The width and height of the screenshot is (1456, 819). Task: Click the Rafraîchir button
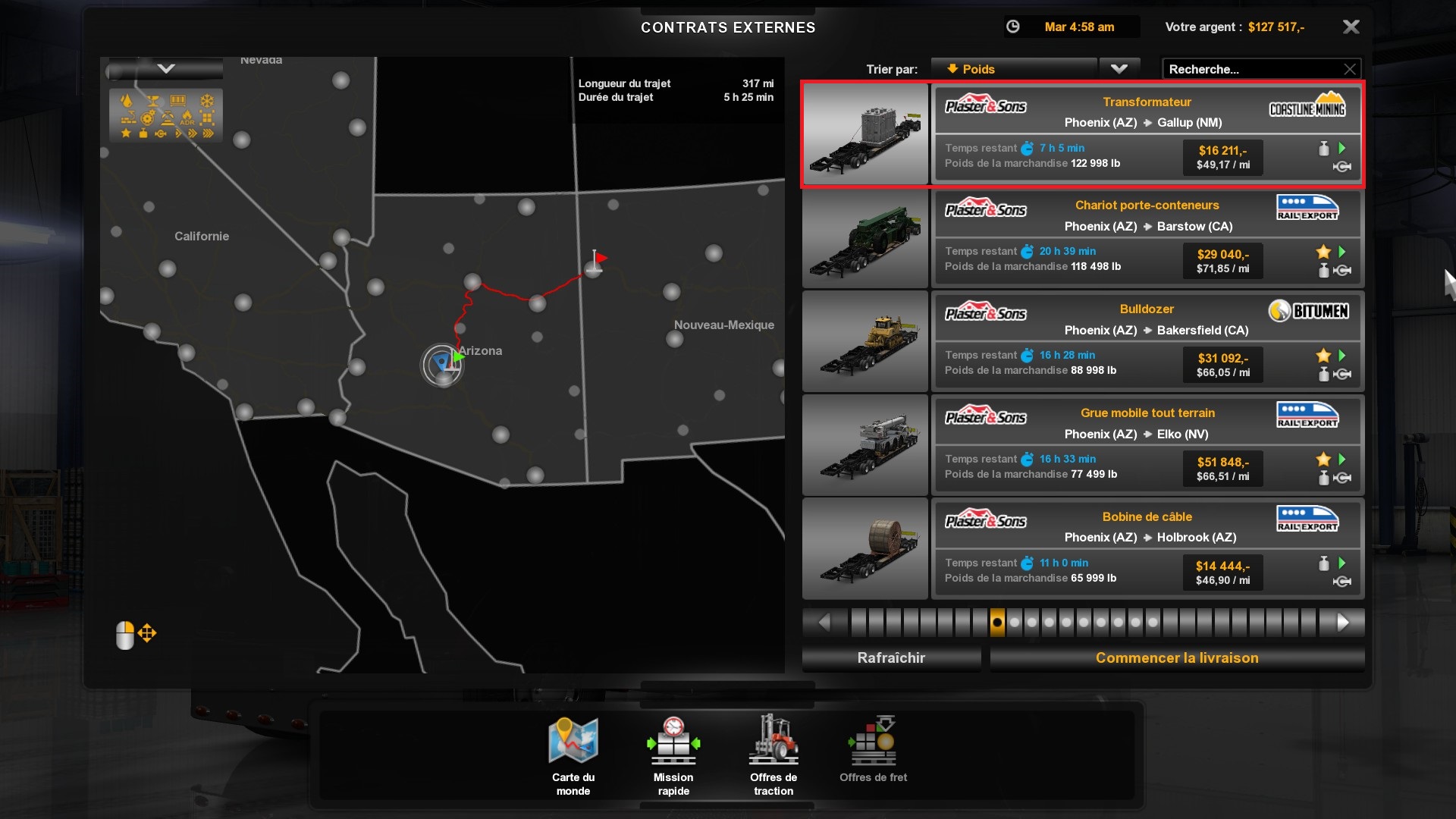point(891,657)
